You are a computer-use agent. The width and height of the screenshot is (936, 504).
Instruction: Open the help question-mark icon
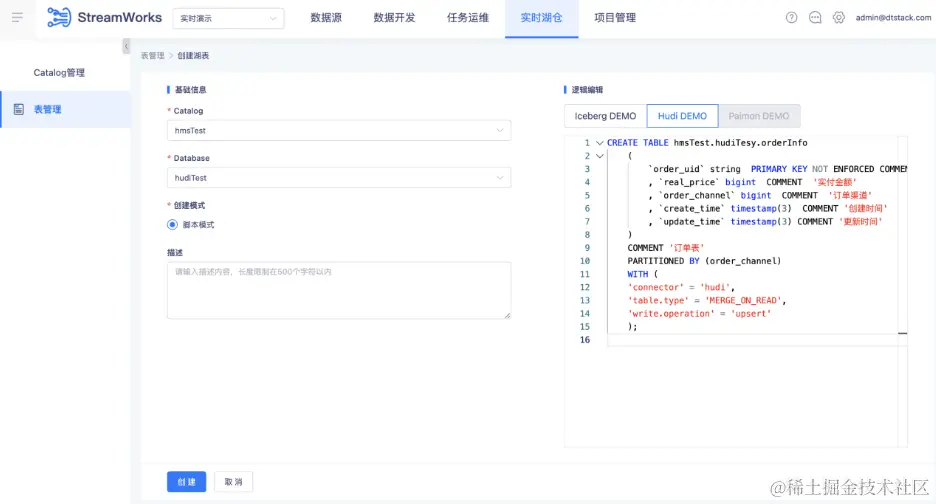click(791, 17)
